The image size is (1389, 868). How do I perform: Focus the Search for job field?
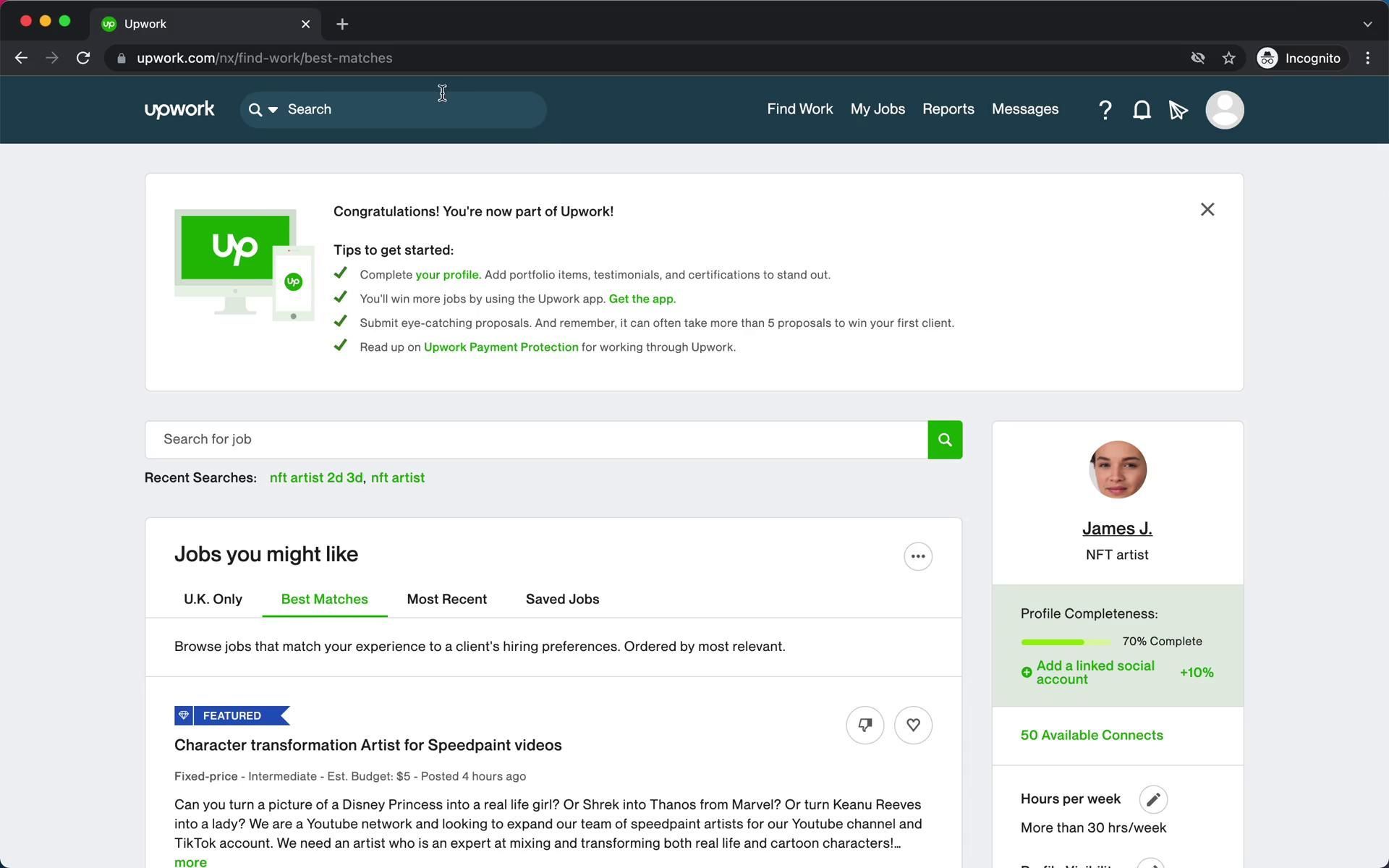[535, 440]
